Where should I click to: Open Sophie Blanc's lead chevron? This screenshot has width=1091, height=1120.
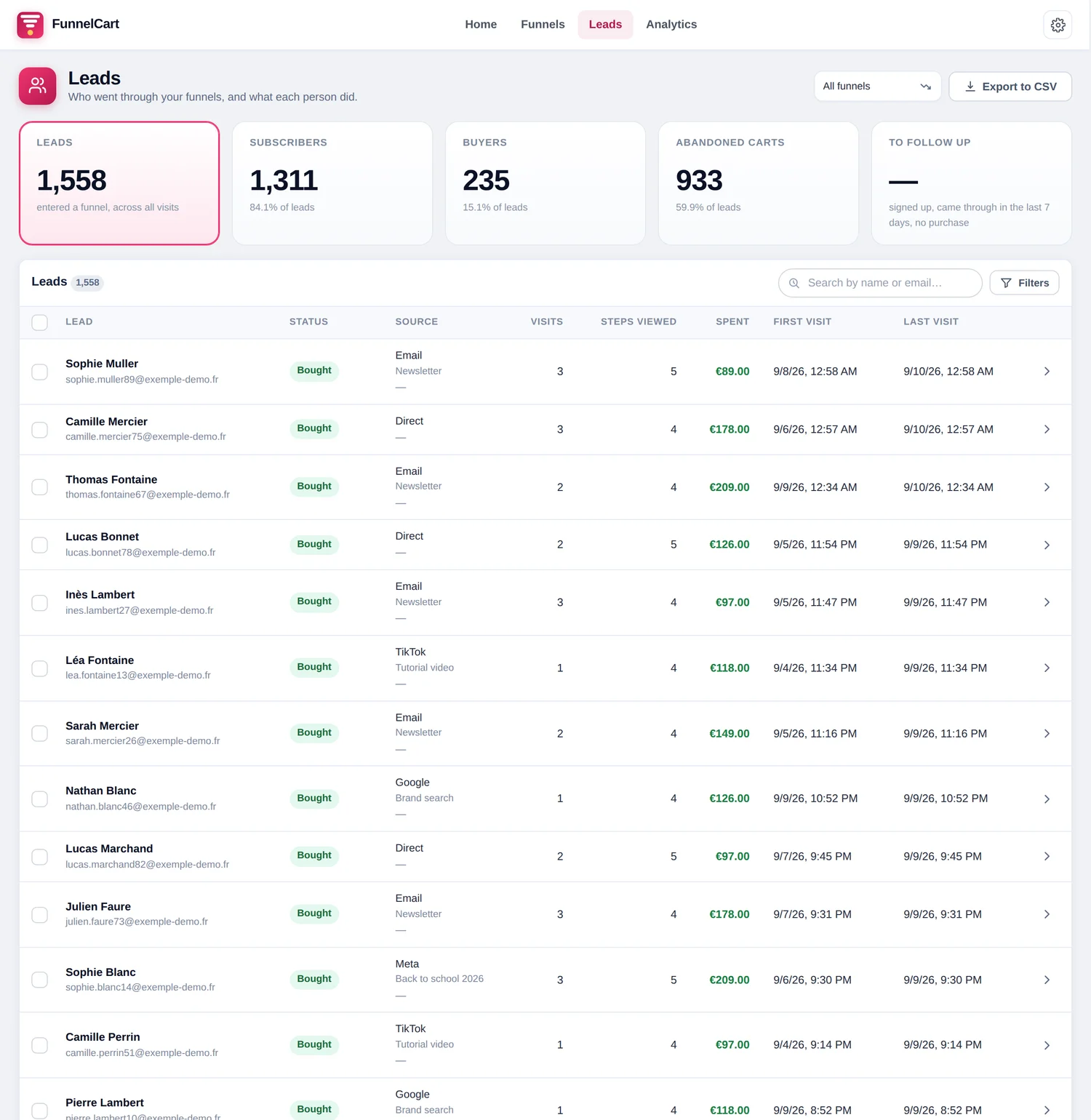click(1047, 980)
